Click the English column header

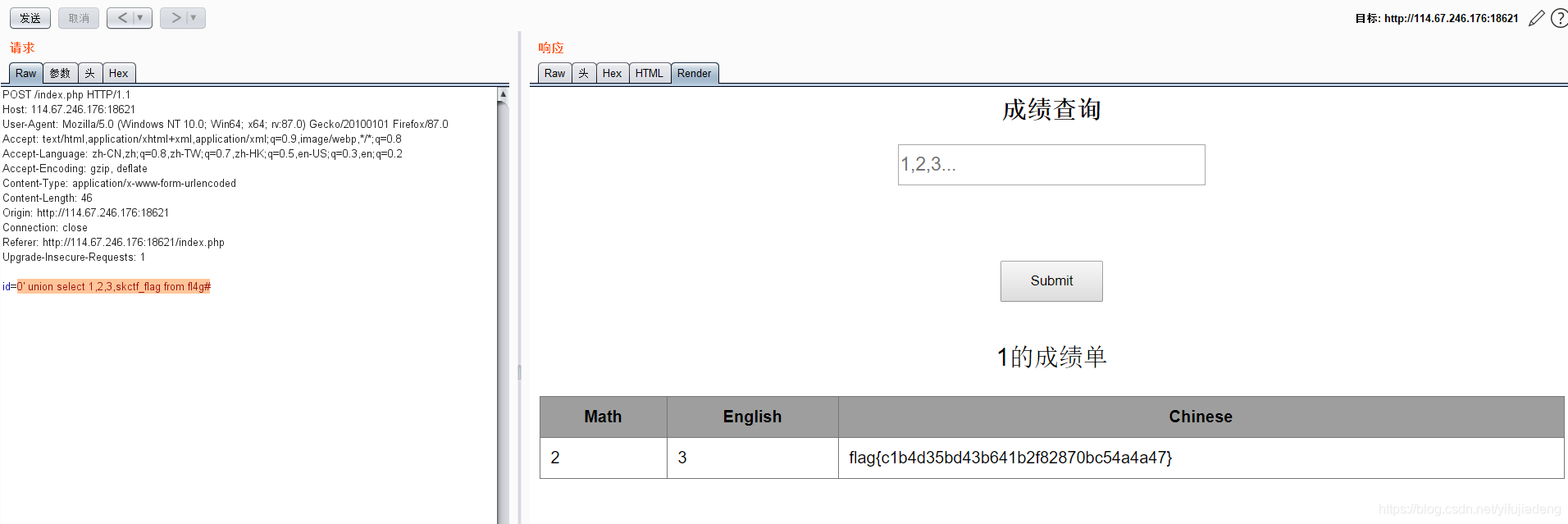[752, 417]
